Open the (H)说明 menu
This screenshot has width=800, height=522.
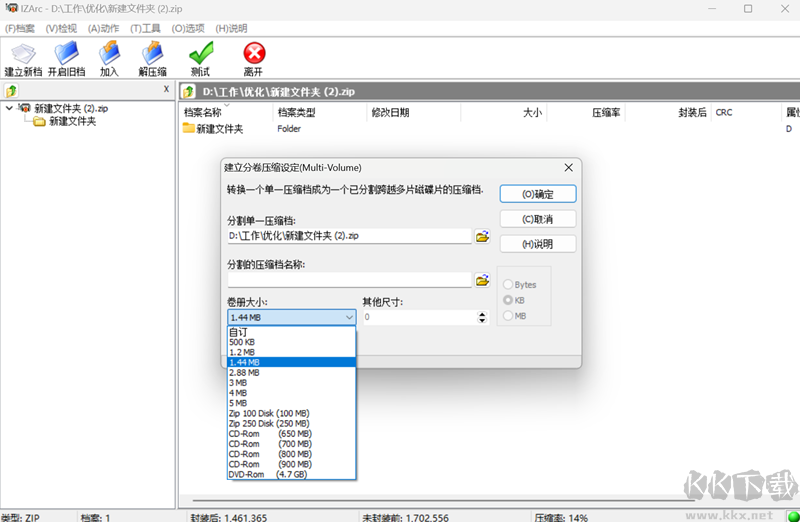coord(231,29)
